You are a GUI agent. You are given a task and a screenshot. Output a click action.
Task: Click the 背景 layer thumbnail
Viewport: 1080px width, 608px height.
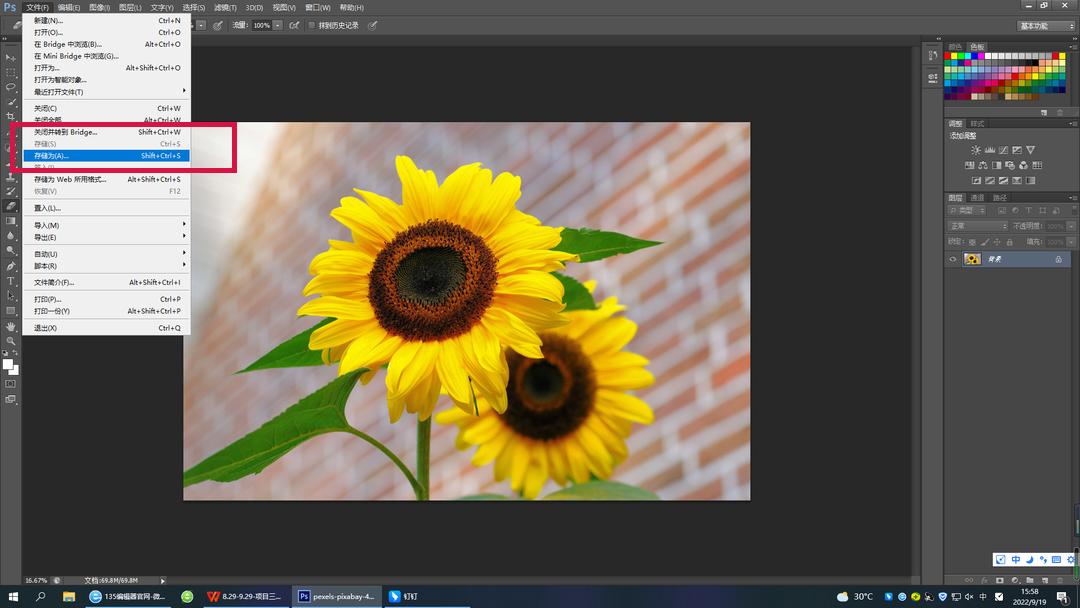click(x=972, y=259)
